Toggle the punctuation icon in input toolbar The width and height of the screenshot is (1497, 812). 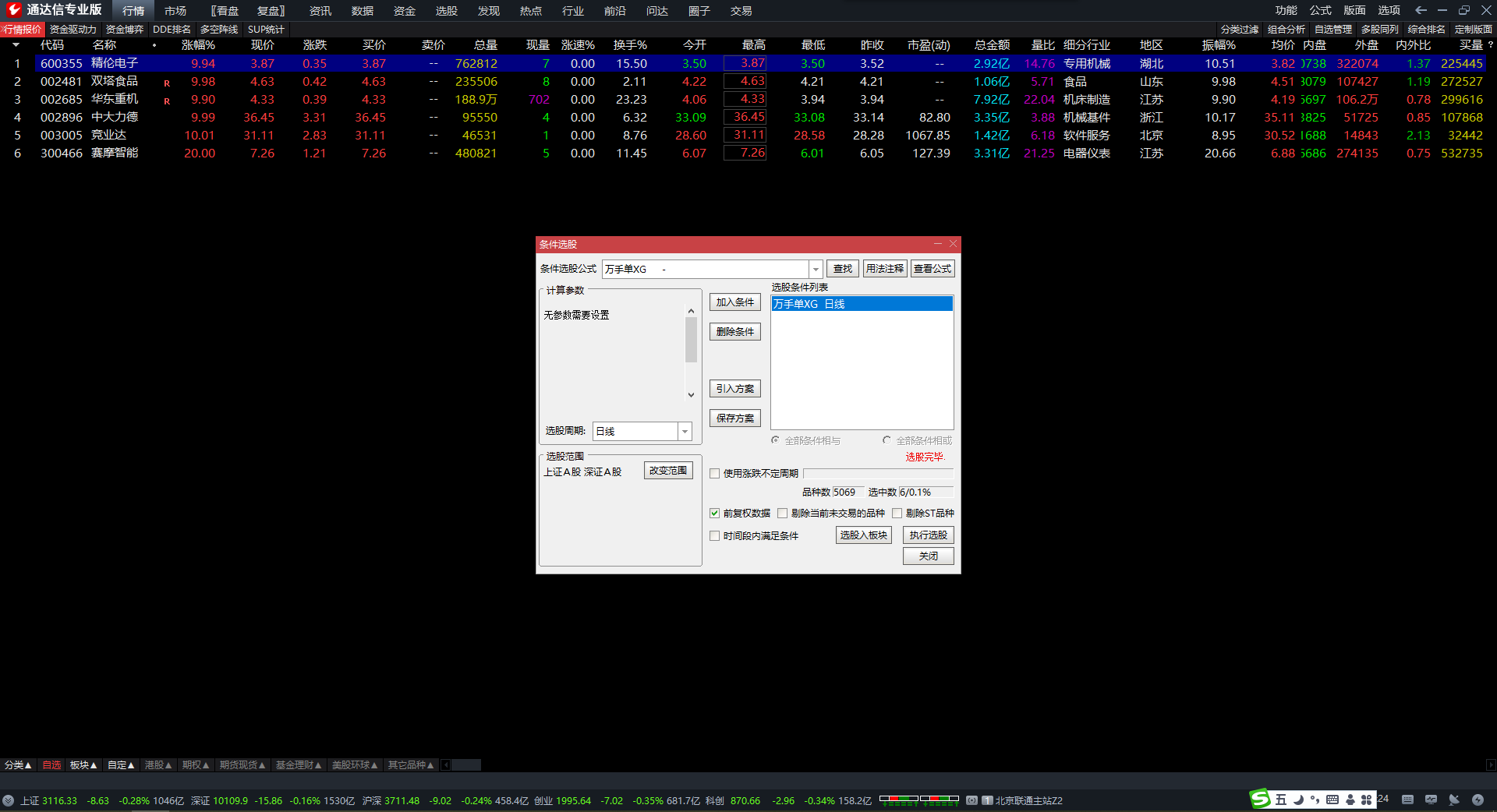[1315, 800]
